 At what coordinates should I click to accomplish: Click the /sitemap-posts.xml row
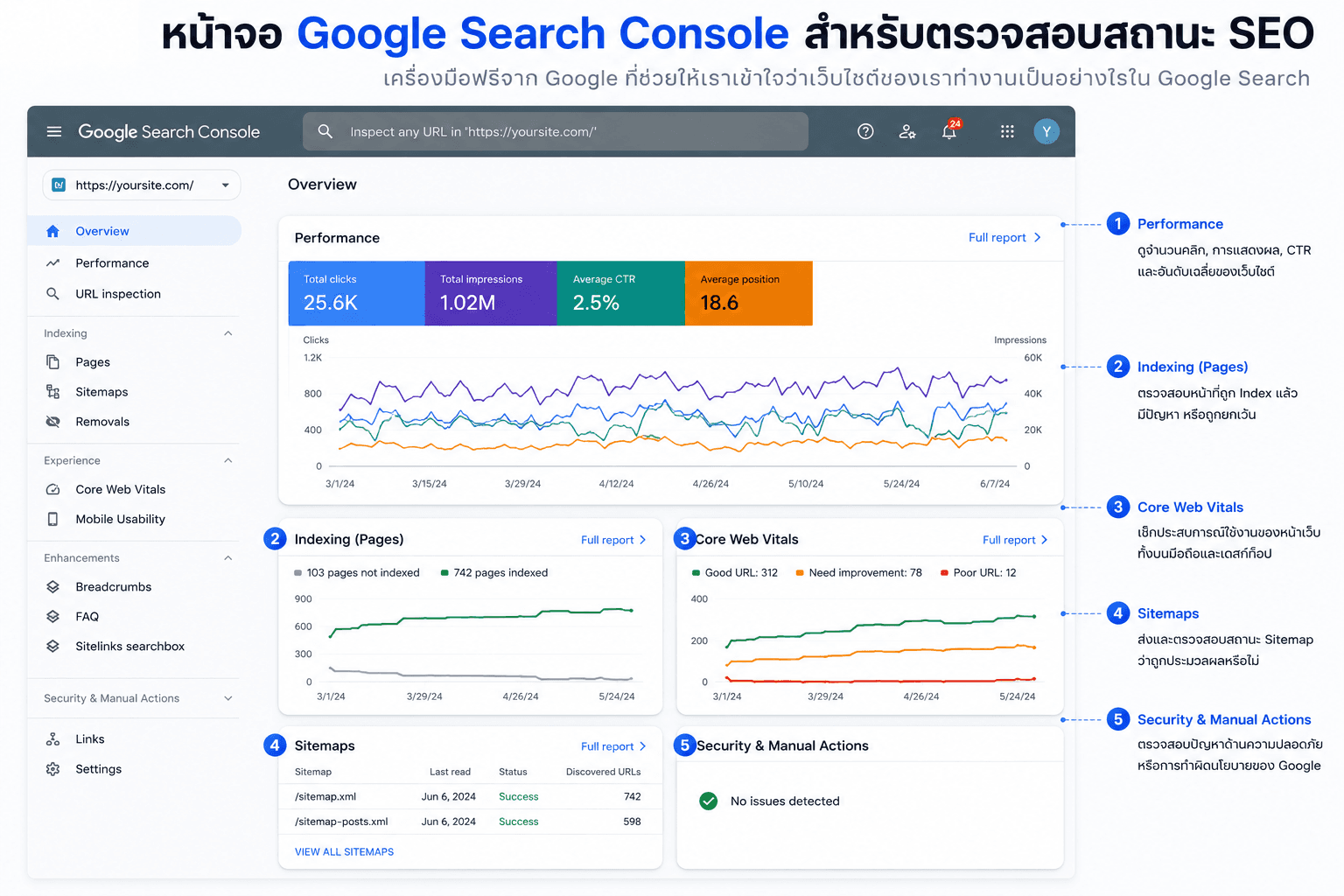pyautogui.click(x=470, y=822)
